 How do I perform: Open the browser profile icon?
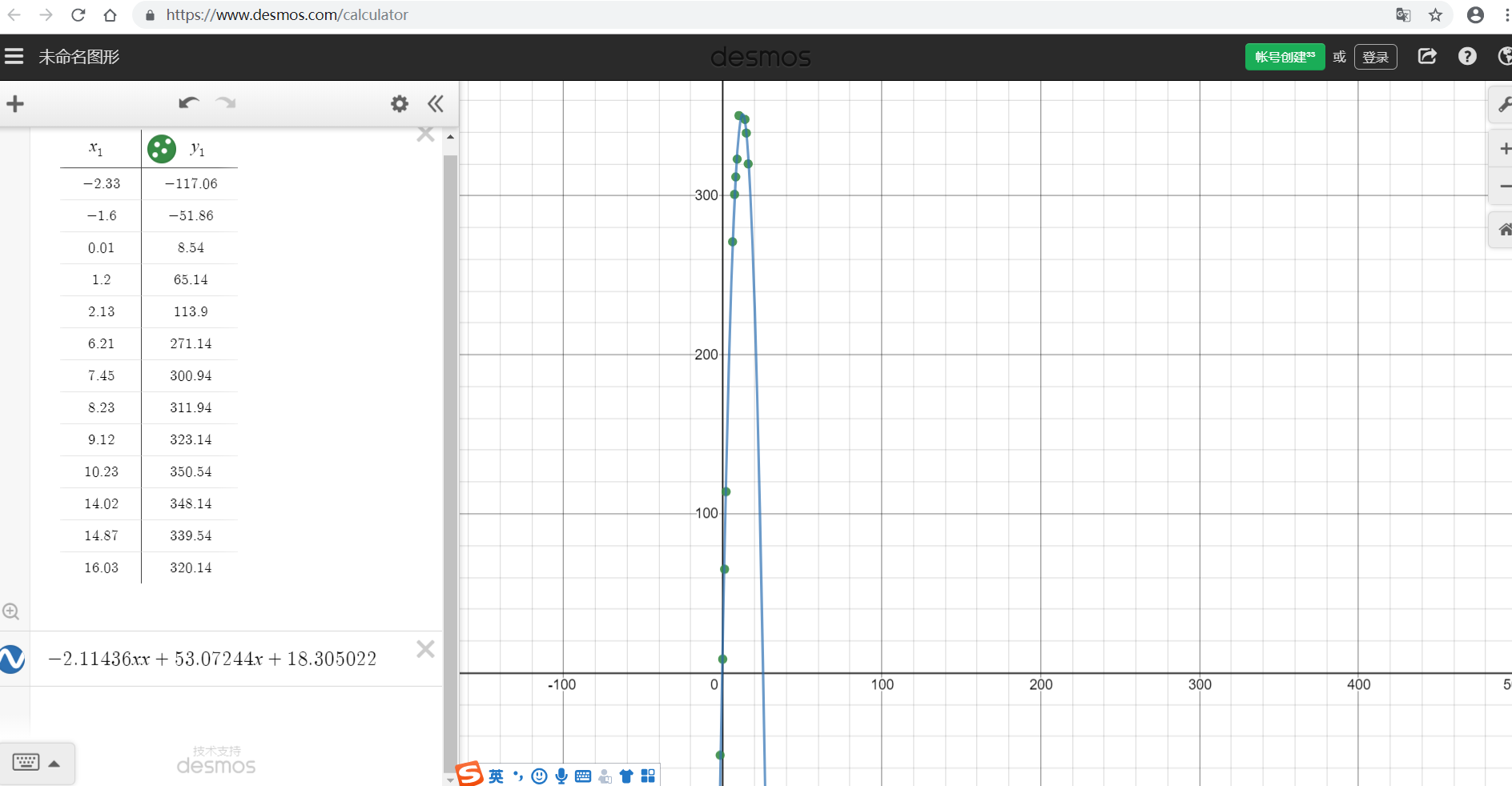coord(1475,14)
